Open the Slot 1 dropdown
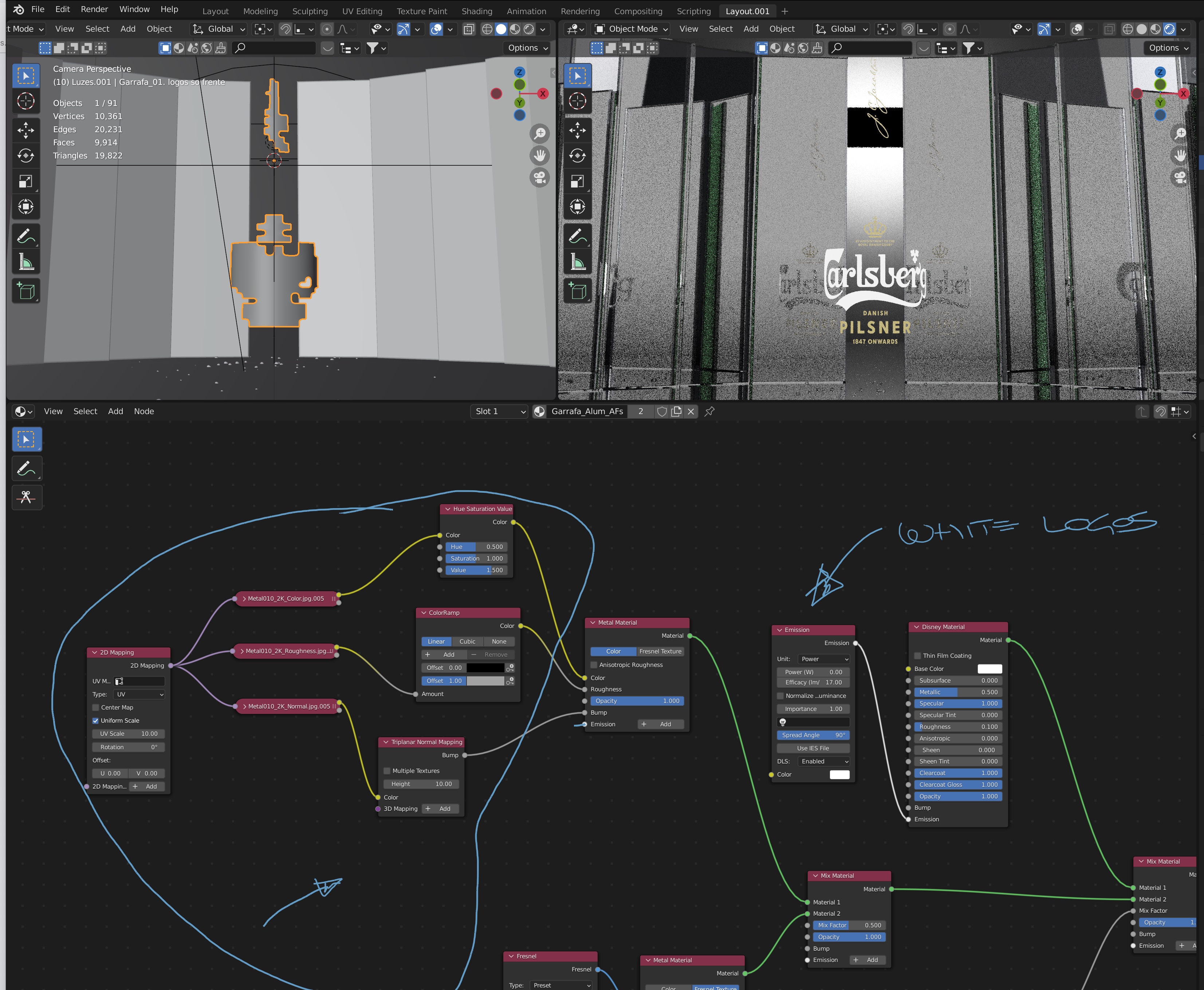 [x=499, y=411]
